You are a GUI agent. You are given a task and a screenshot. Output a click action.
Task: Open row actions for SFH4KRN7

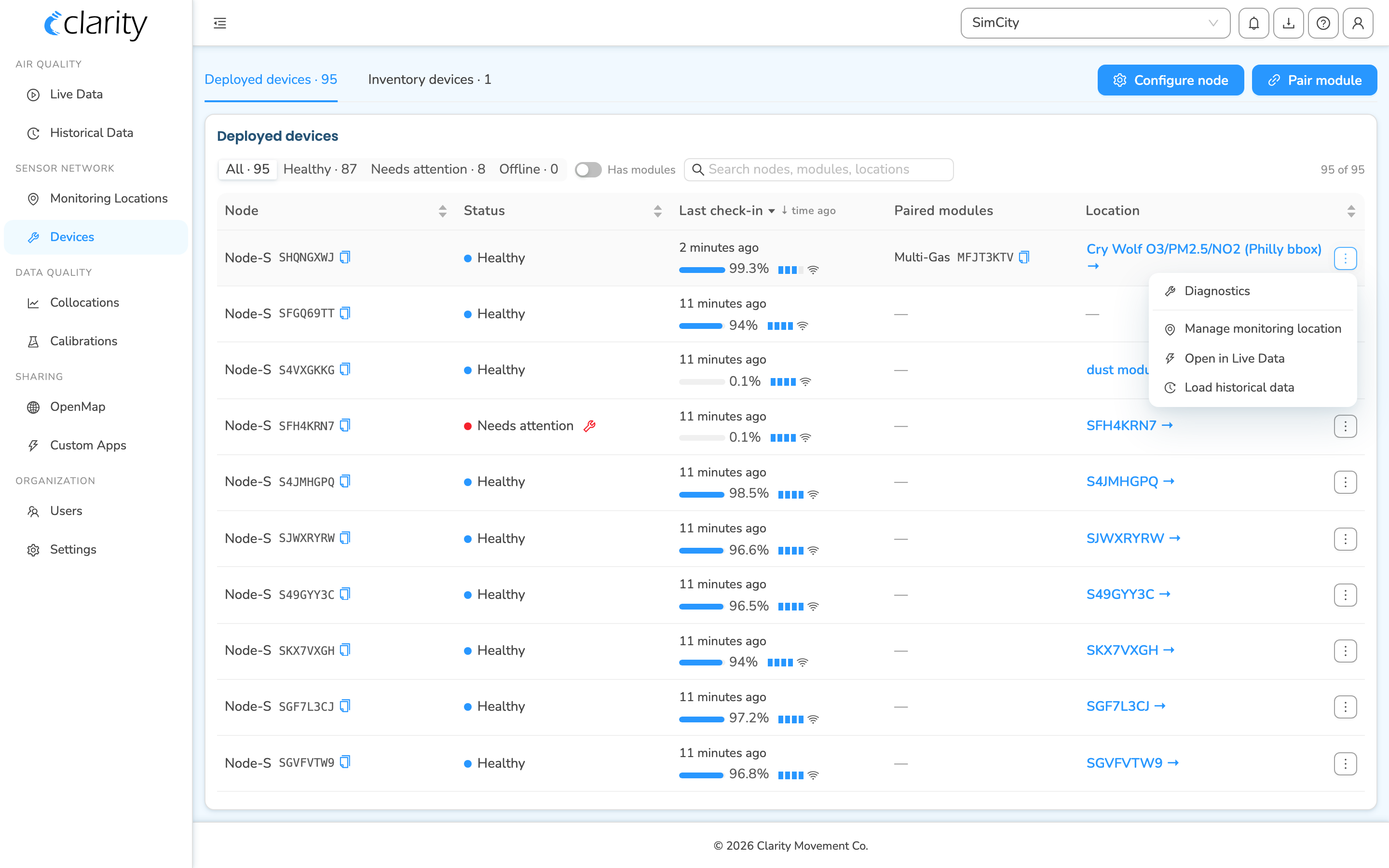[x=1346, y=426]
